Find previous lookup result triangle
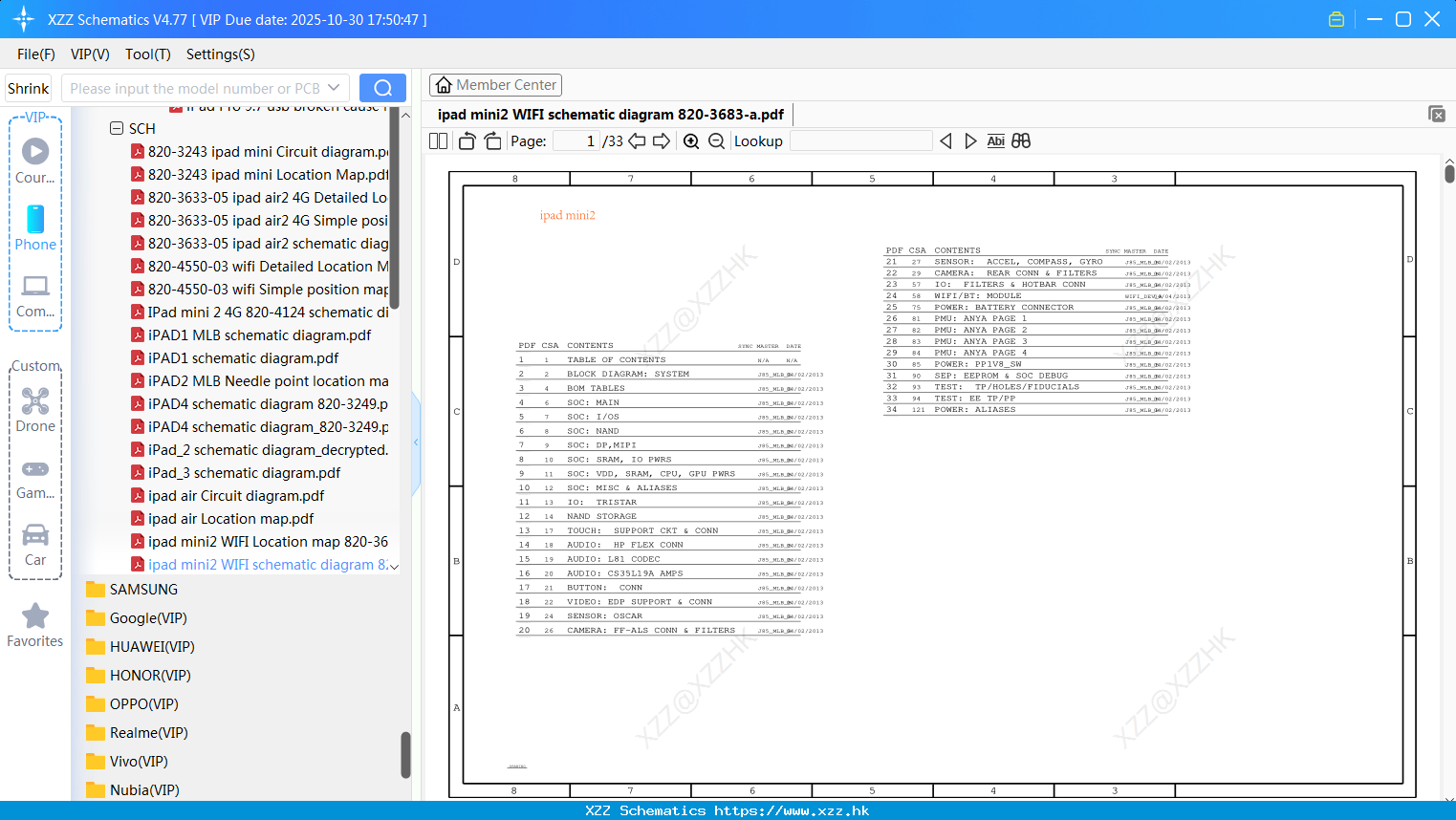This screenshot has height=820, width=1456. click(945, 141)
